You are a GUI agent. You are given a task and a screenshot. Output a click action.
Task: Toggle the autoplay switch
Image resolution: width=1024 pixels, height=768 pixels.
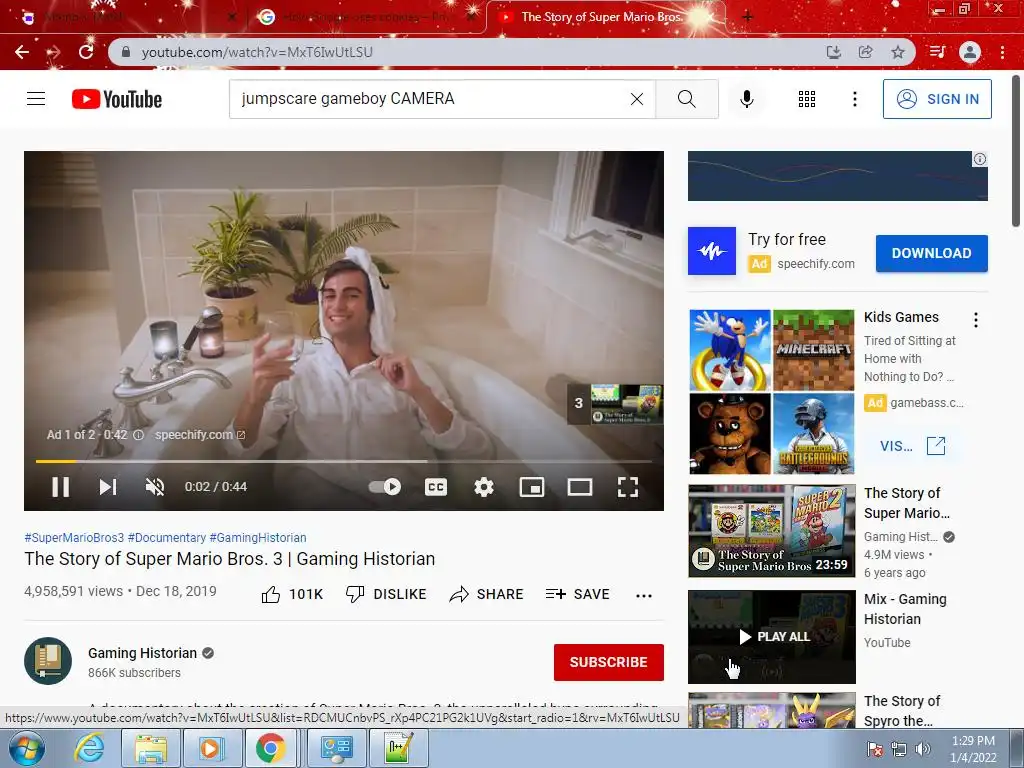click(385, 487)
